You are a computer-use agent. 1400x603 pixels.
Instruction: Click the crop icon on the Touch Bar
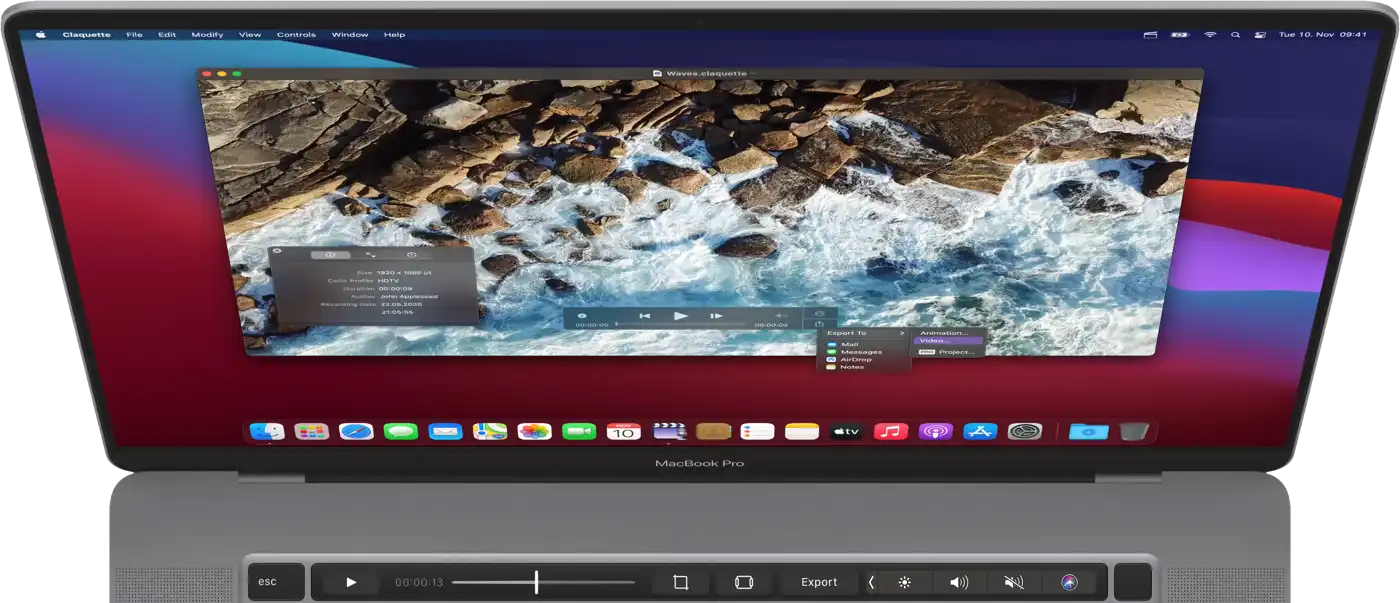681,582
